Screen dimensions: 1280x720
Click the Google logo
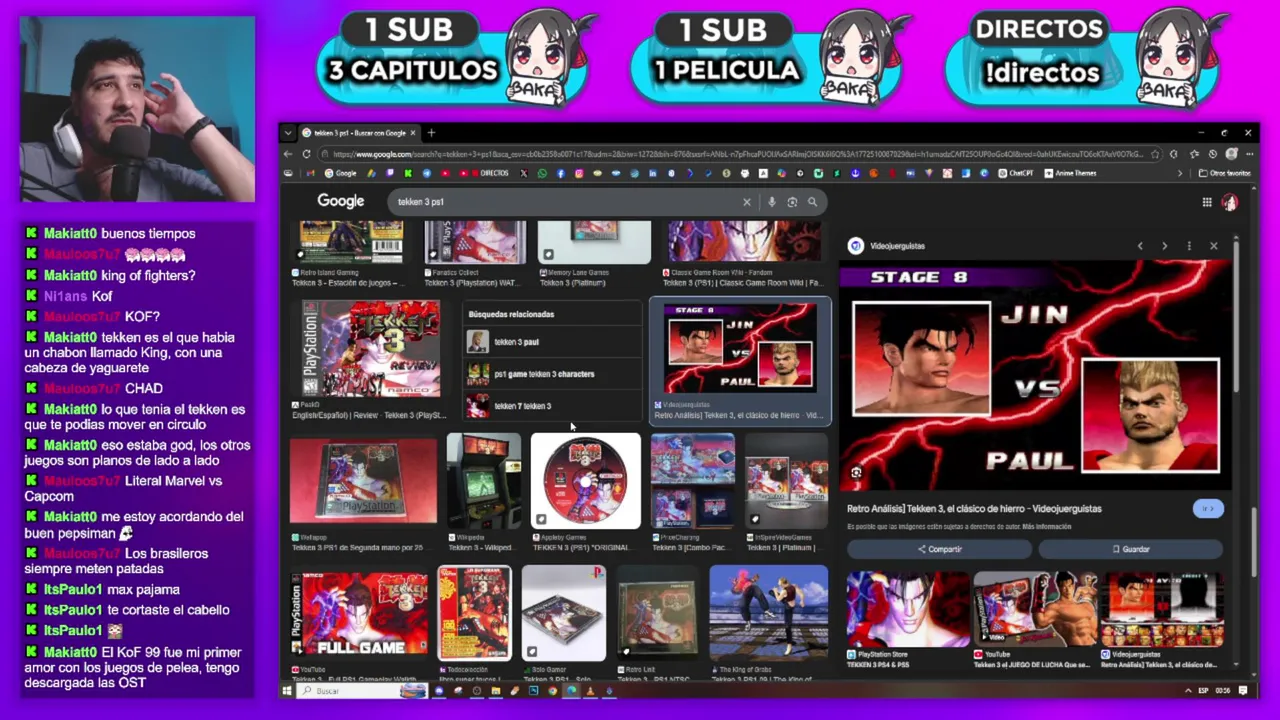click(341, 201)
